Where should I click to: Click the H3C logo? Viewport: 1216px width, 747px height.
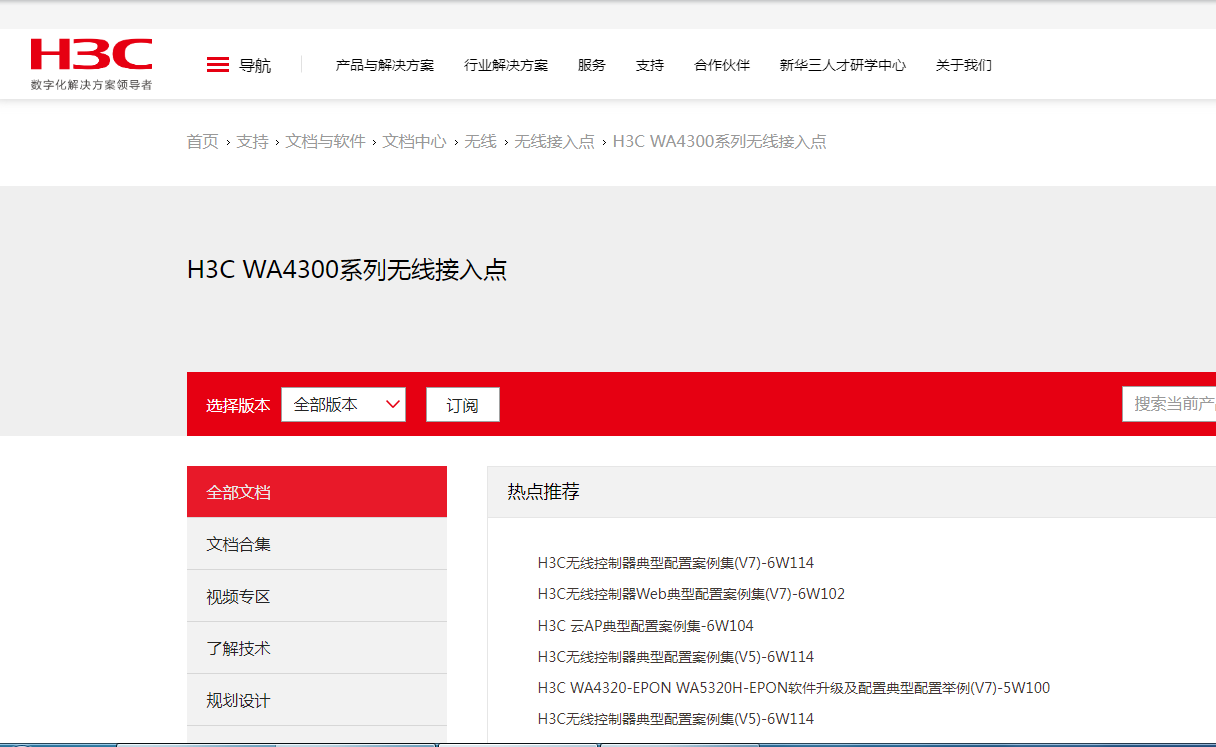(x=91, y=64)
